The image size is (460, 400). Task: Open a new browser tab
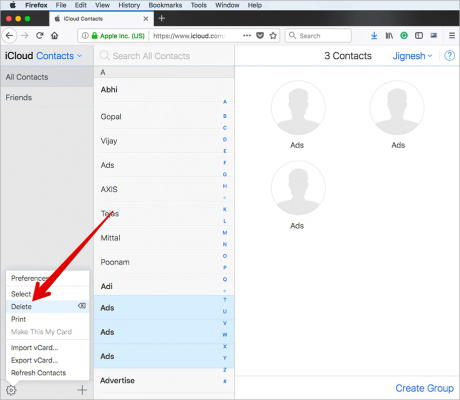(162, 18)
